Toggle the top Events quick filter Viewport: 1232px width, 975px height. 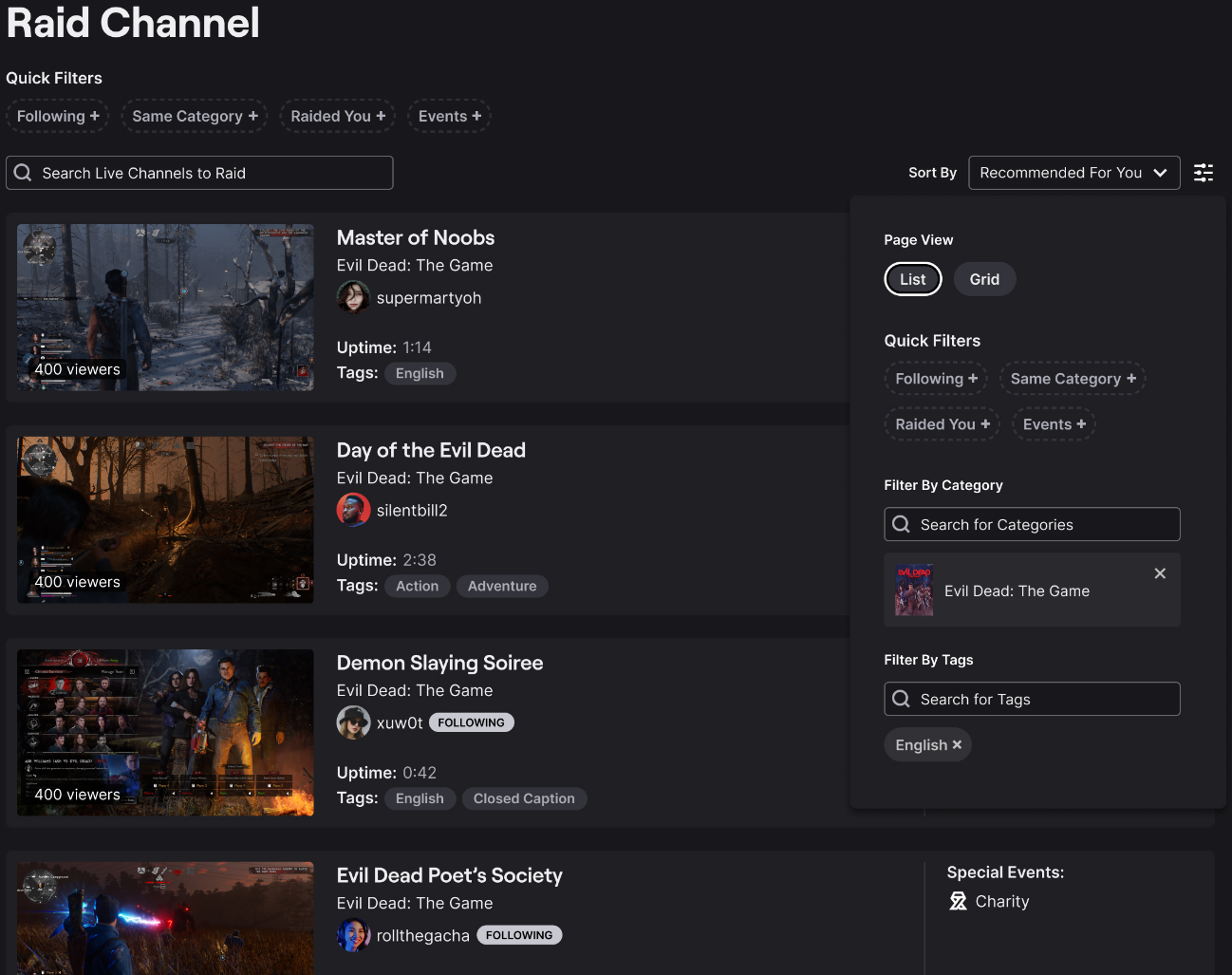pos(450,116)
